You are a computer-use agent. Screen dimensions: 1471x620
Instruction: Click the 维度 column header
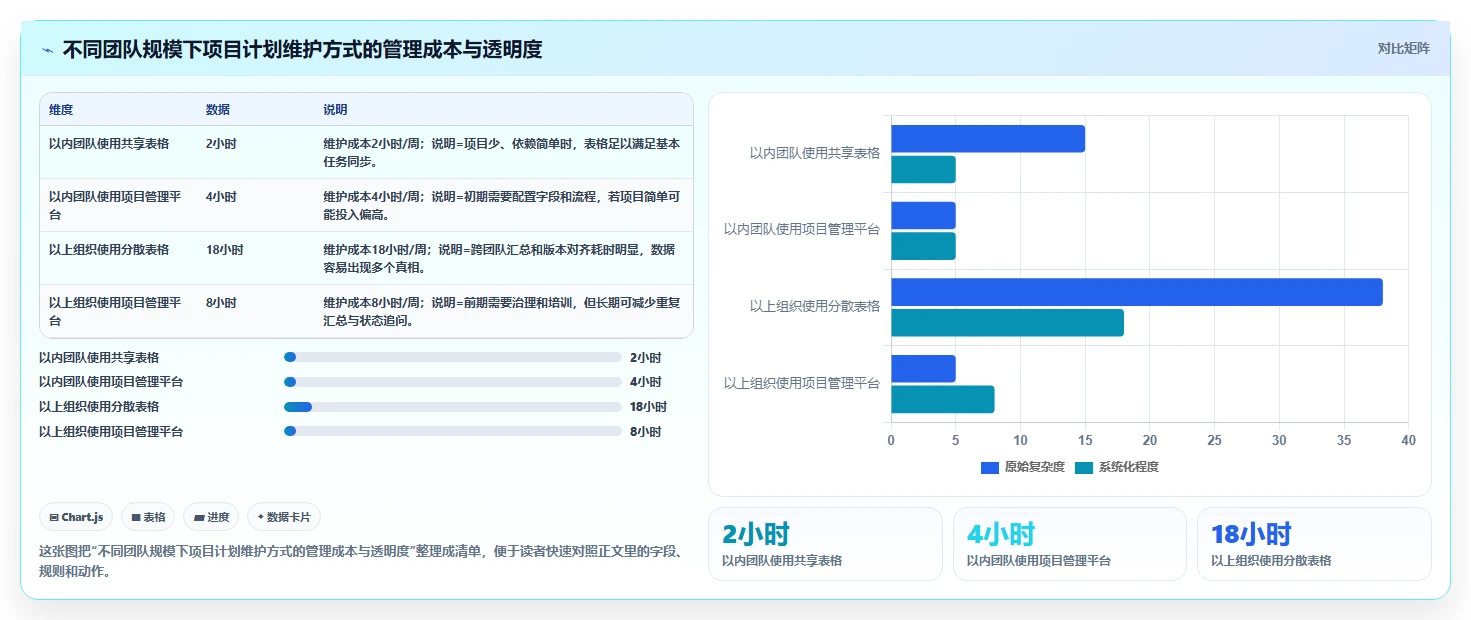pos(61,110)
